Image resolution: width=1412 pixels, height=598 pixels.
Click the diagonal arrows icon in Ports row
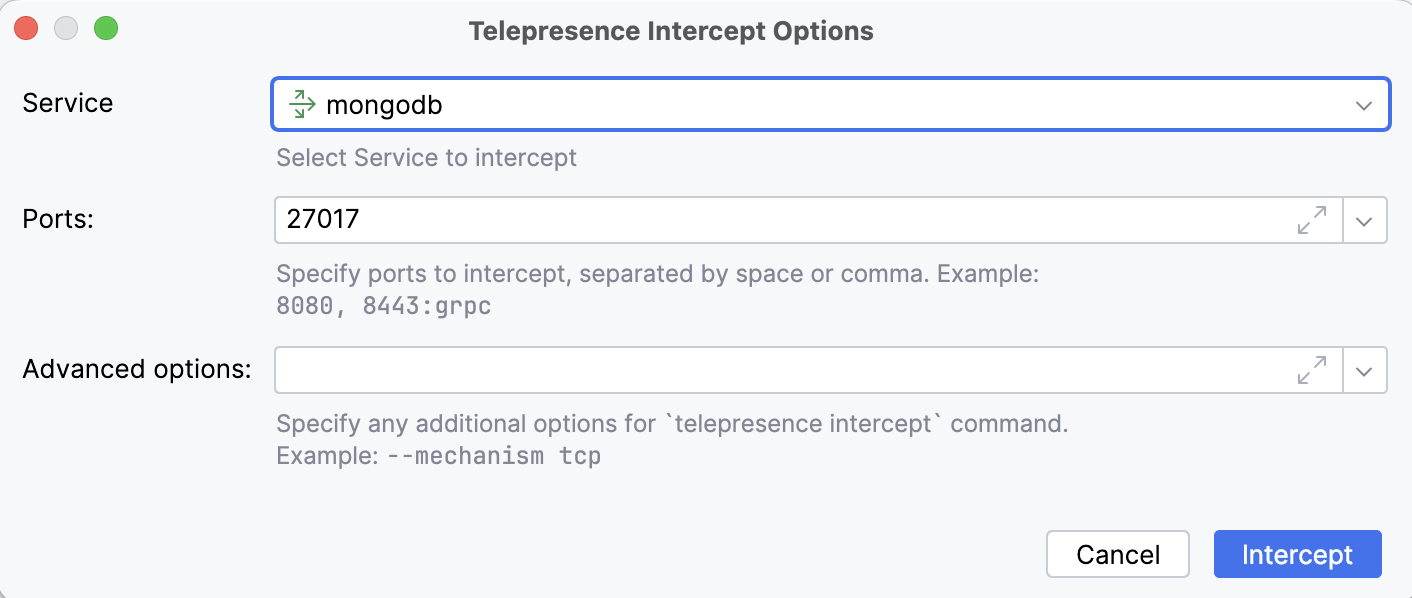(x=1313, y=220)
